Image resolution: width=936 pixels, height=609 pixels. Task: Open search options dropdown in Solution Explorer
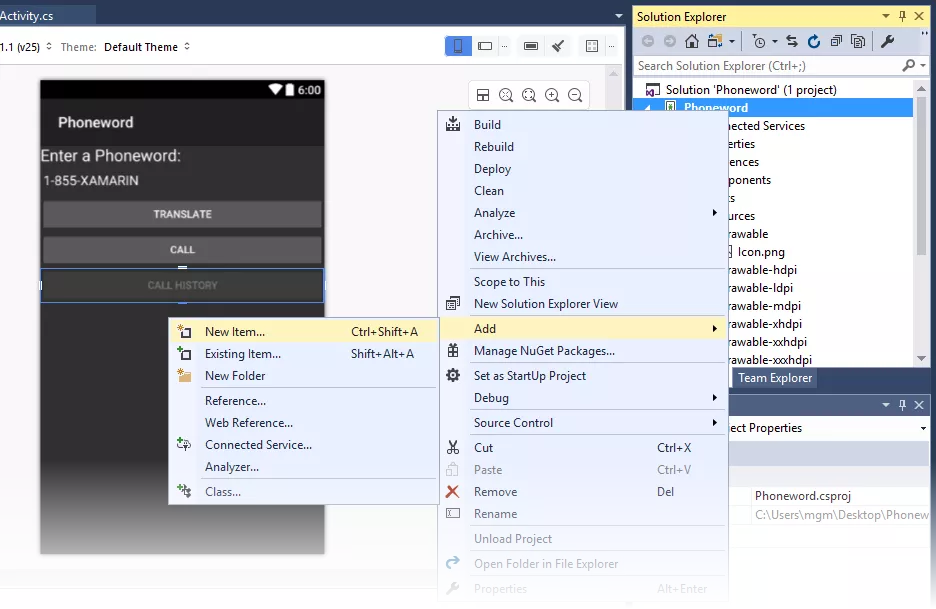[923, 66]
